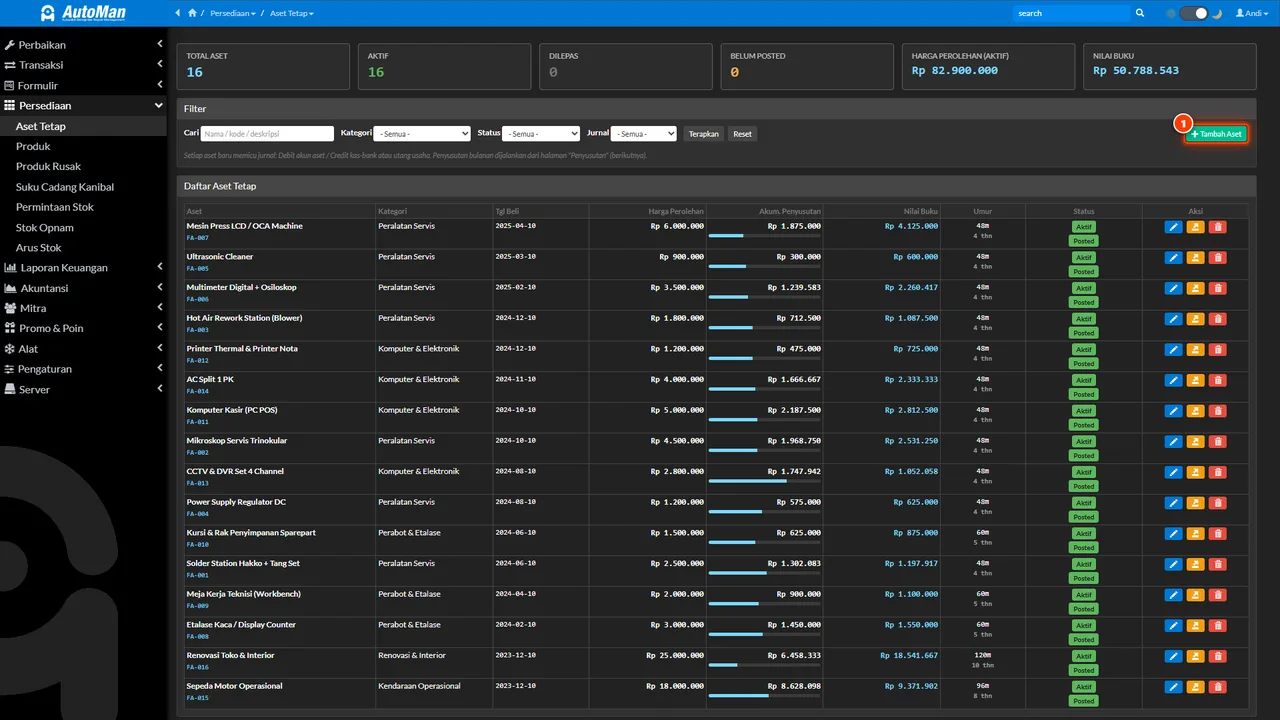
Task: Click the FA-007 asset code
Action: (x=197, y=238)
